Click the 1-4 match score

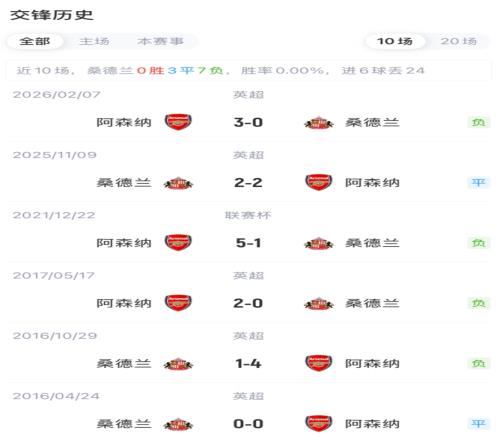click(x=248, y=364)
